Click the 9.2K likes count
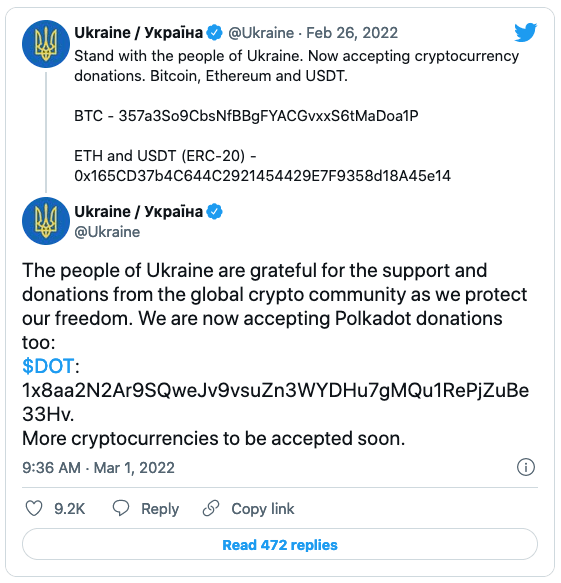561x583 pixels. coord(70,509)
